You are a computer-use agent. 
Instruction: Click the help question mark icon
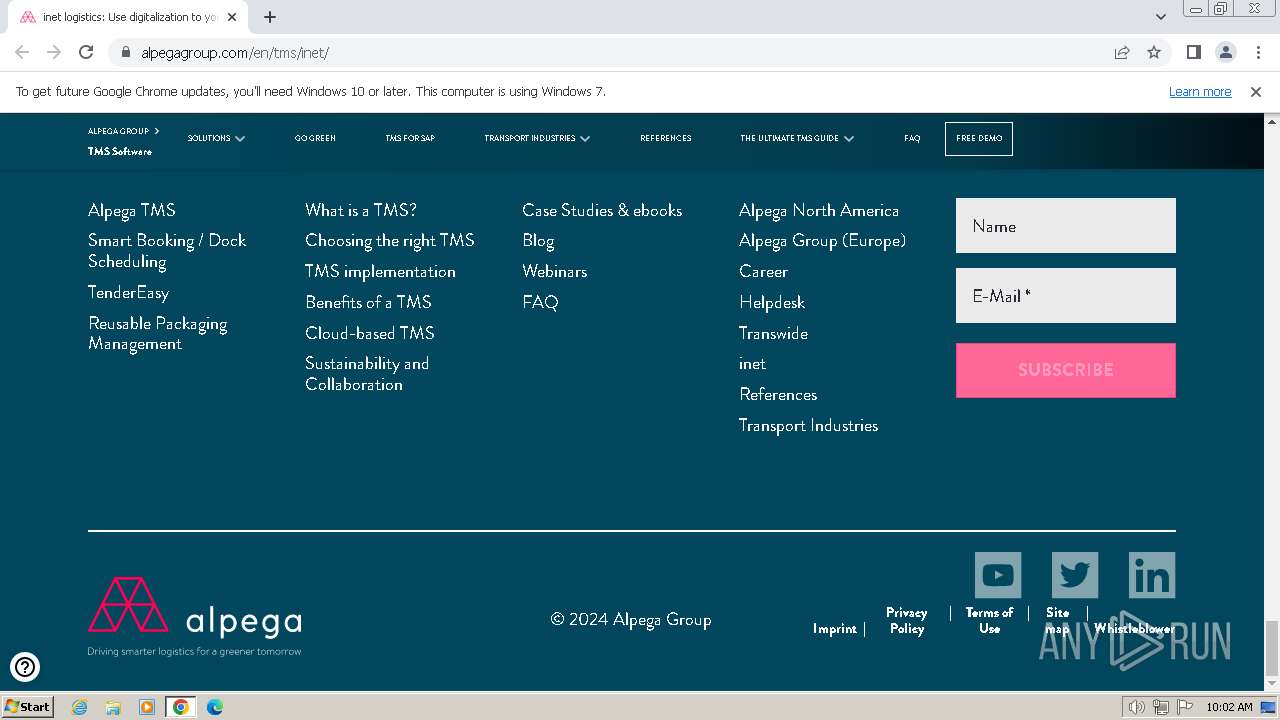click(25, 666)
